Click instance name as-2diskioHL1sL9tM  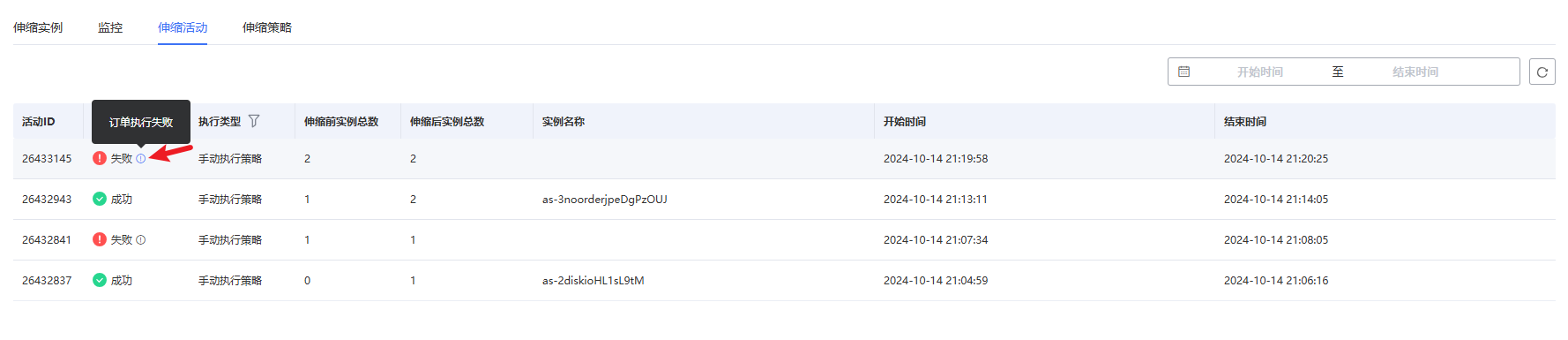(x=594, y=281)
